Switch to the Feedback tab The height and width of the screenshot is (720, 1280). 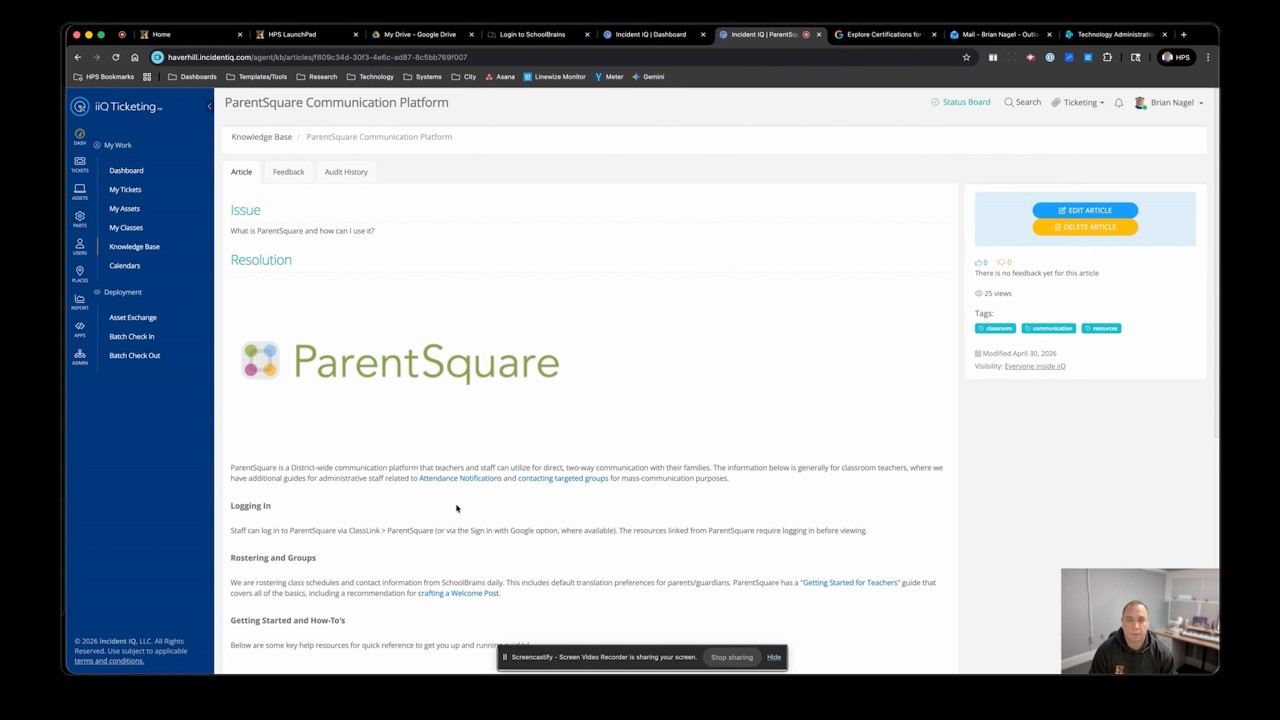tap(288, 172)
